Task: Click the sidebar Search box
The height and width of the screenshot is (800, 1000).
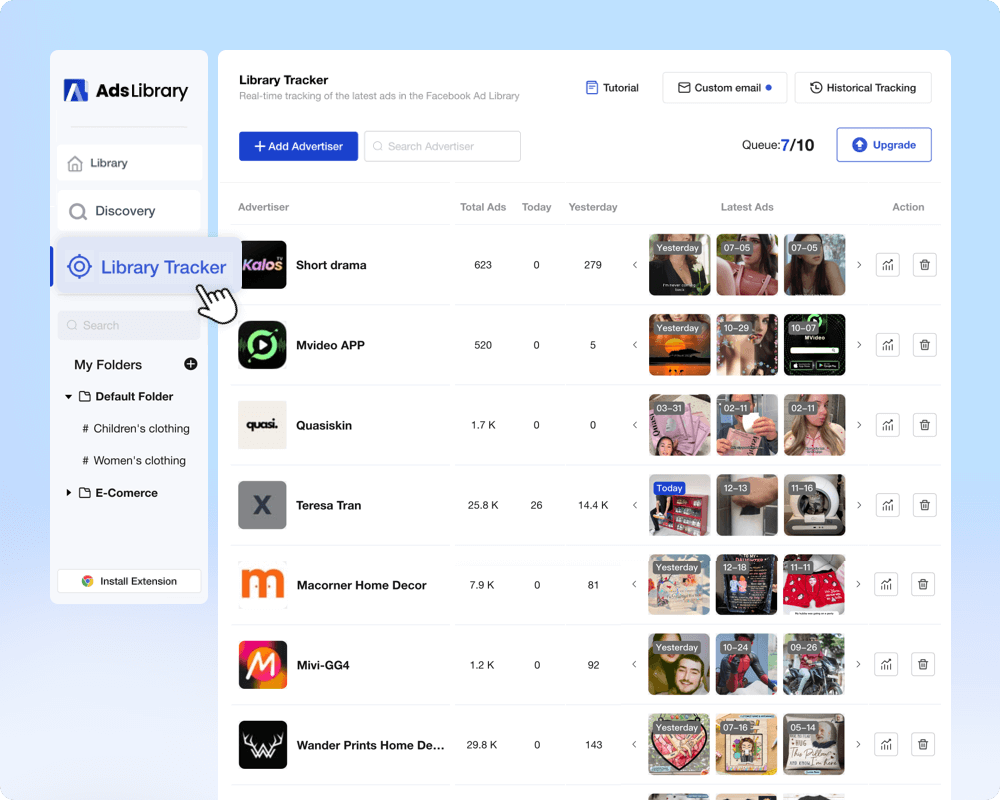Action: point(129,325)
